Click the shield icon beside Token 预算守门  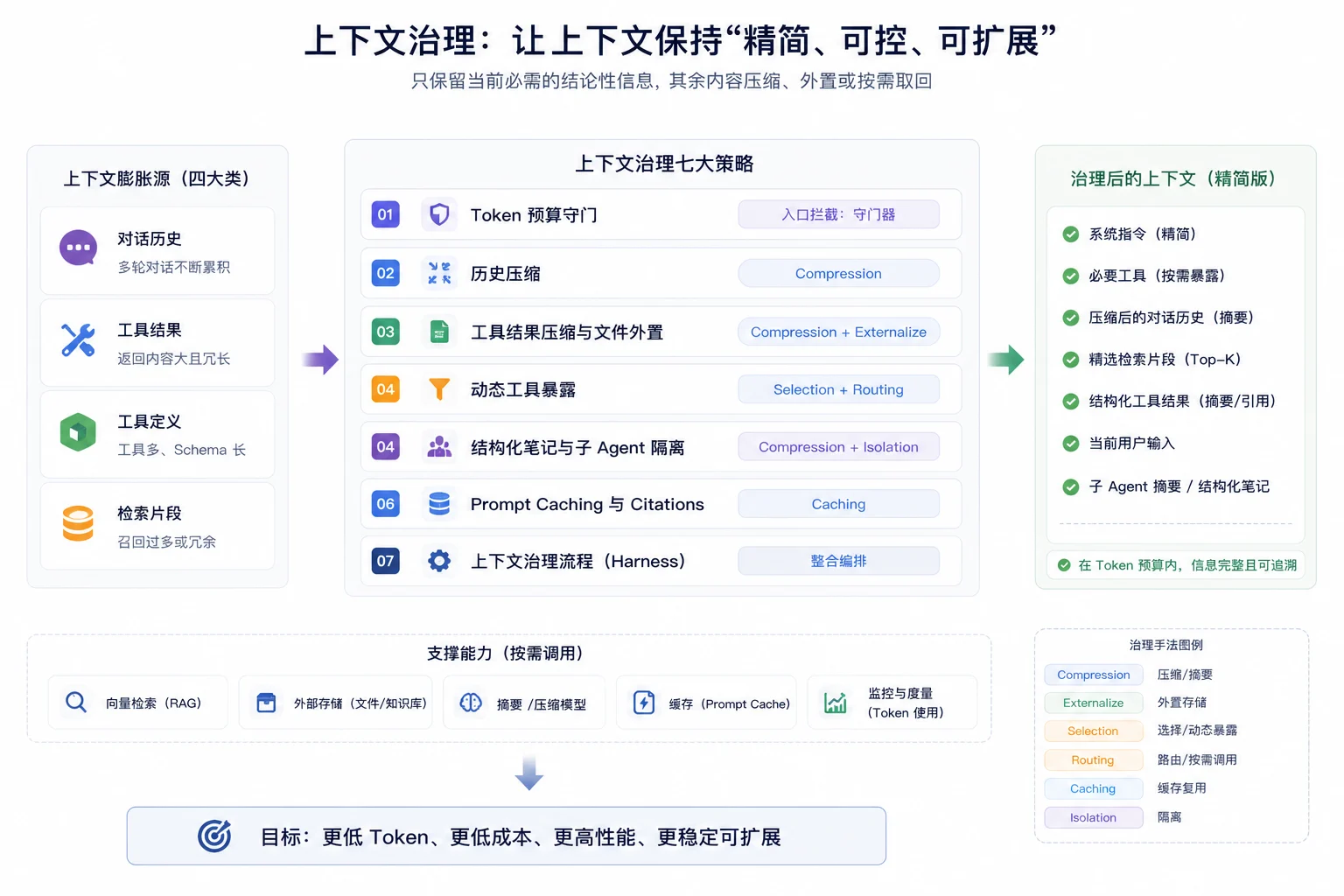(x=439, y=214)
